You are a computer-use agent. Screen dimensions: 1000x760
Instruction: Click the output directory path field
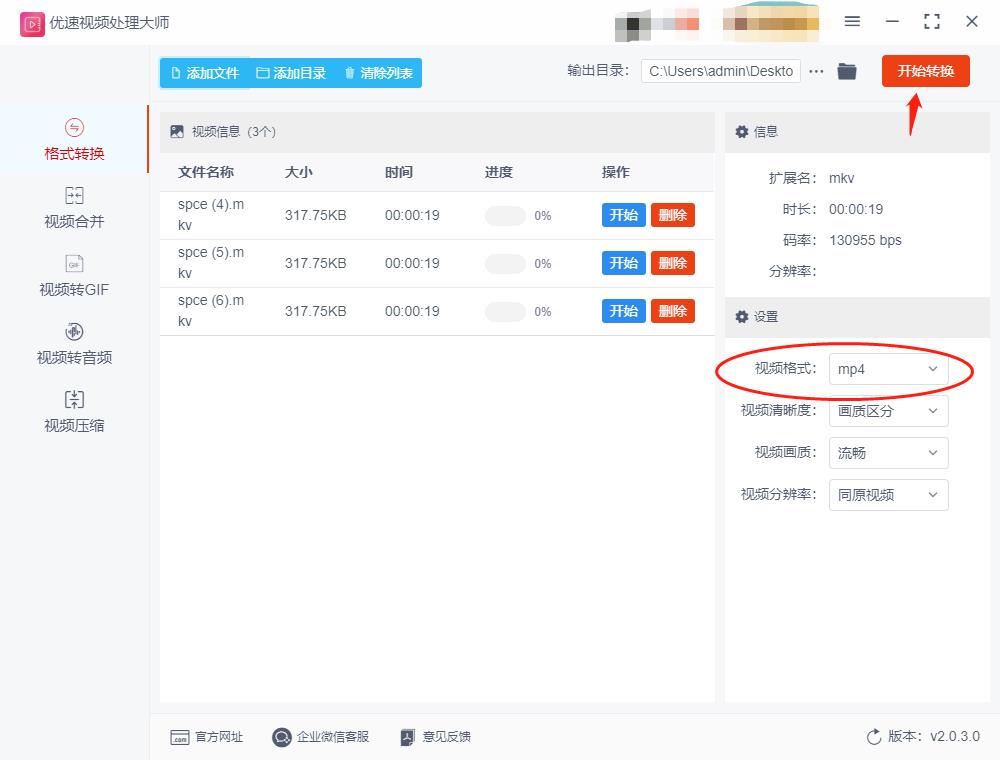pos(721,71)
